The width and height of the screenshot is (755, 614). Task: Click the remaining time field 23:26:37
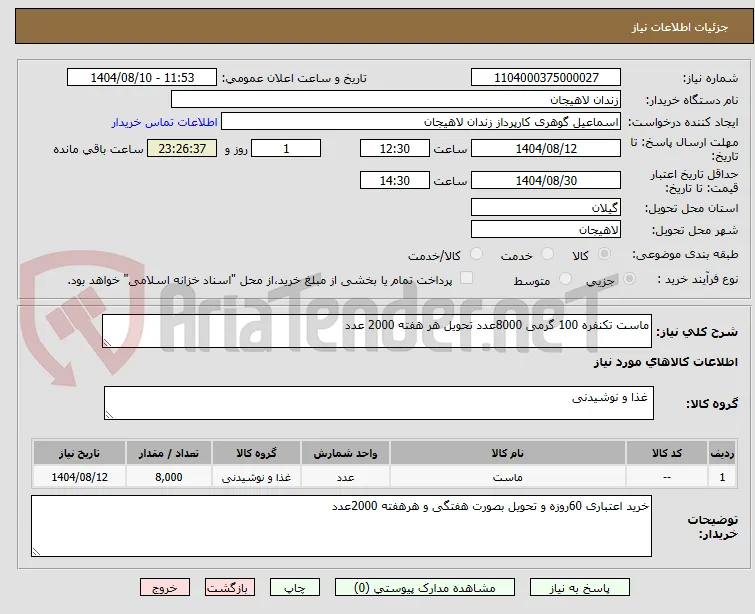coord(182,148)
